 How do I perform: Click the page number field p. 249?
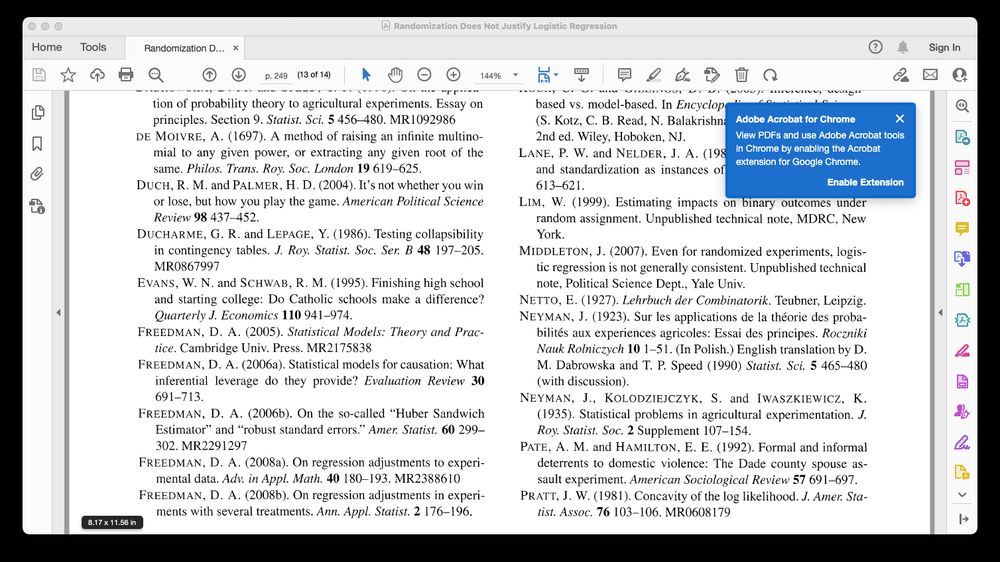tap(276, 75)
